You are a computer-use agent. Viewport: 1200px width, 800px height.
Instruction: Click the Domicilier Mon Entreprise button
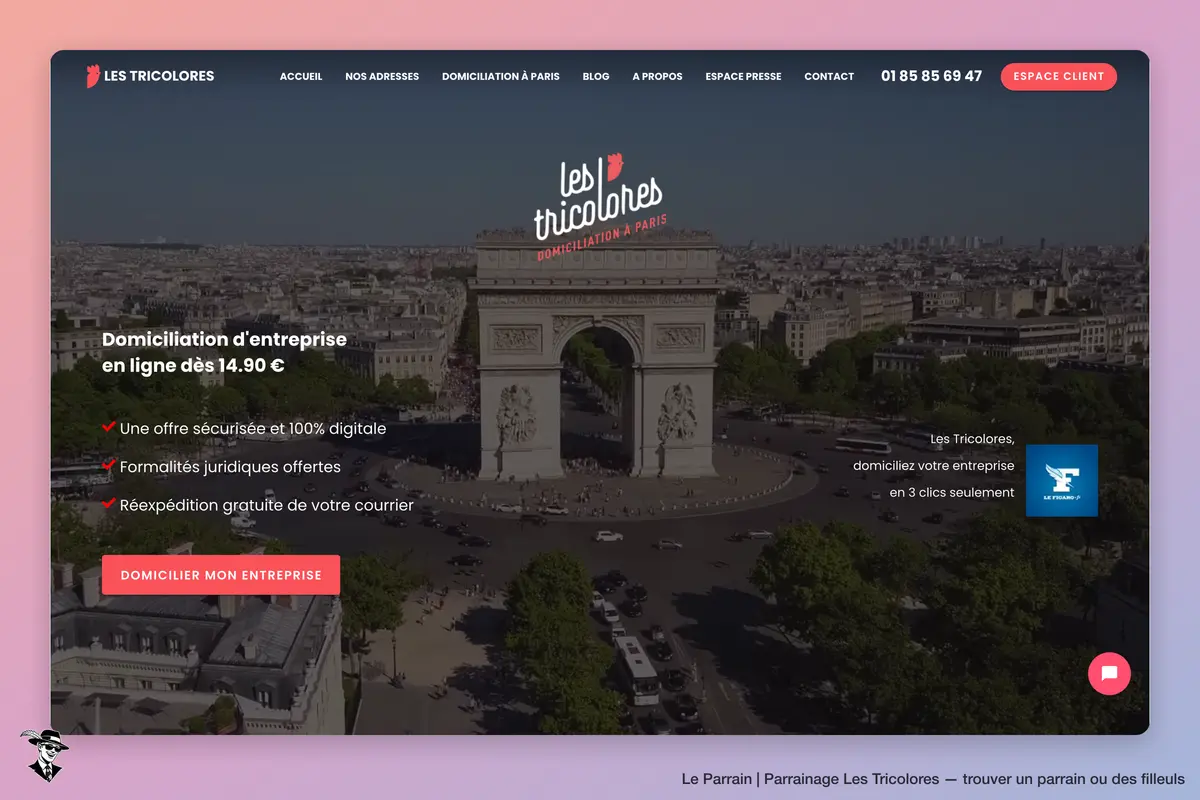pyautogui.click(x=221, y=575)
